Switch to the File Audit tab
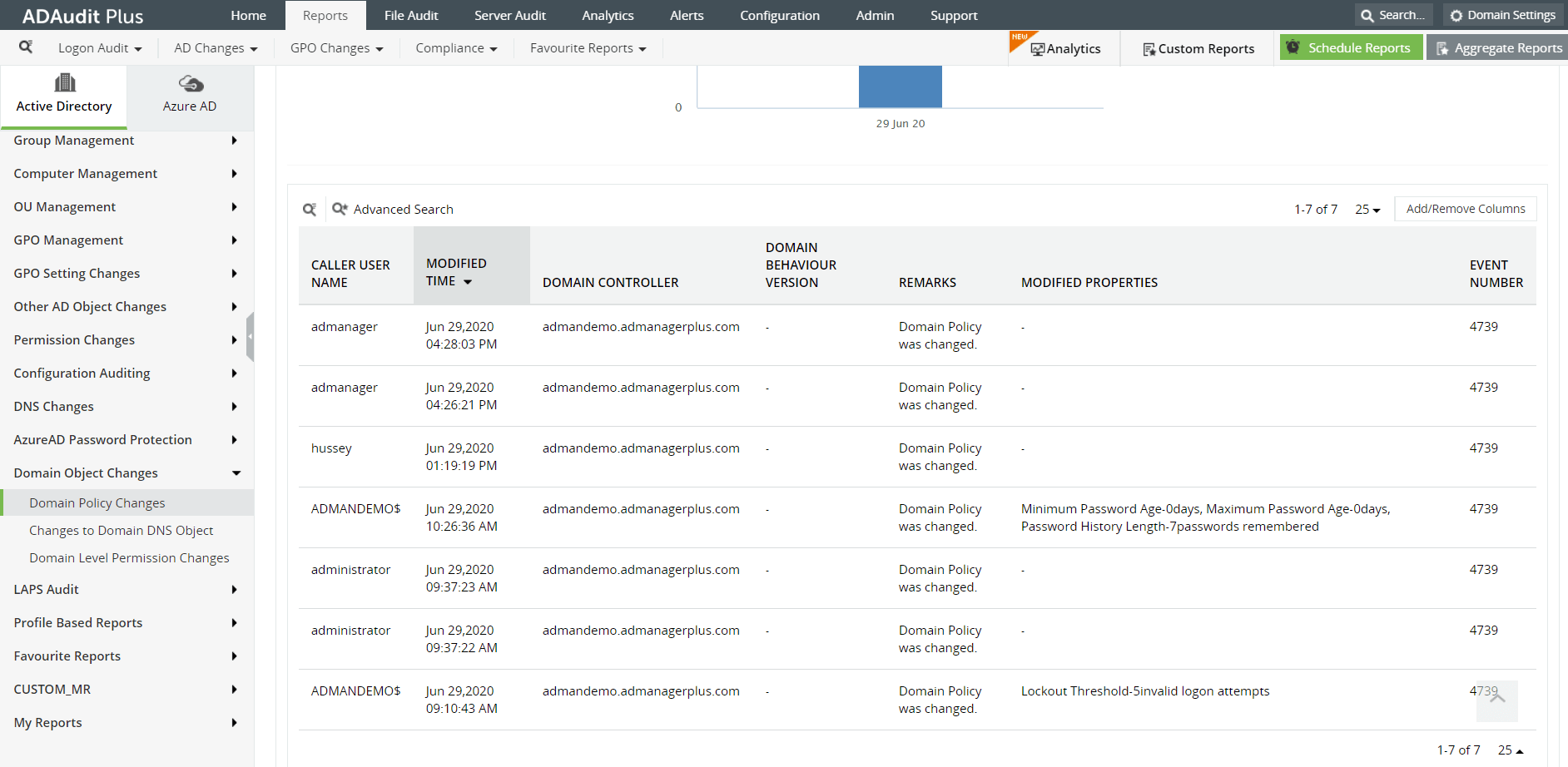 point(411,16)
